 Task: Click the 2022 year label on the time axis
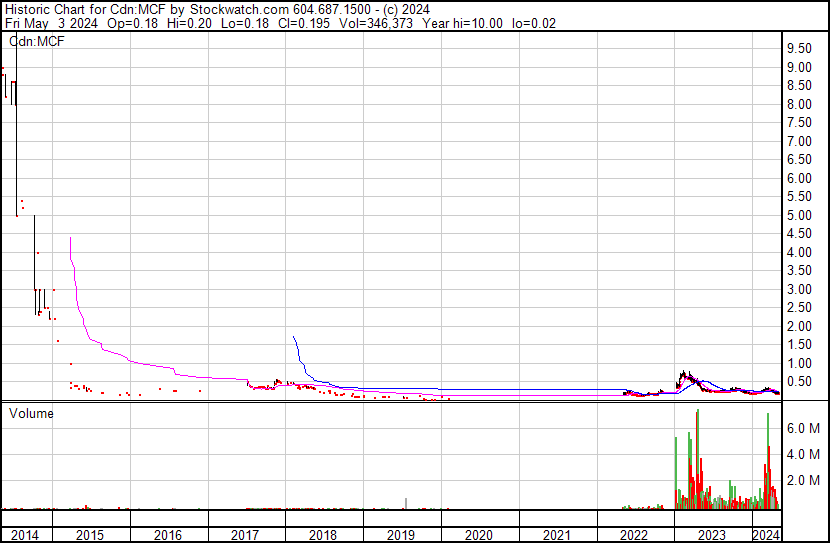[634, 535]
